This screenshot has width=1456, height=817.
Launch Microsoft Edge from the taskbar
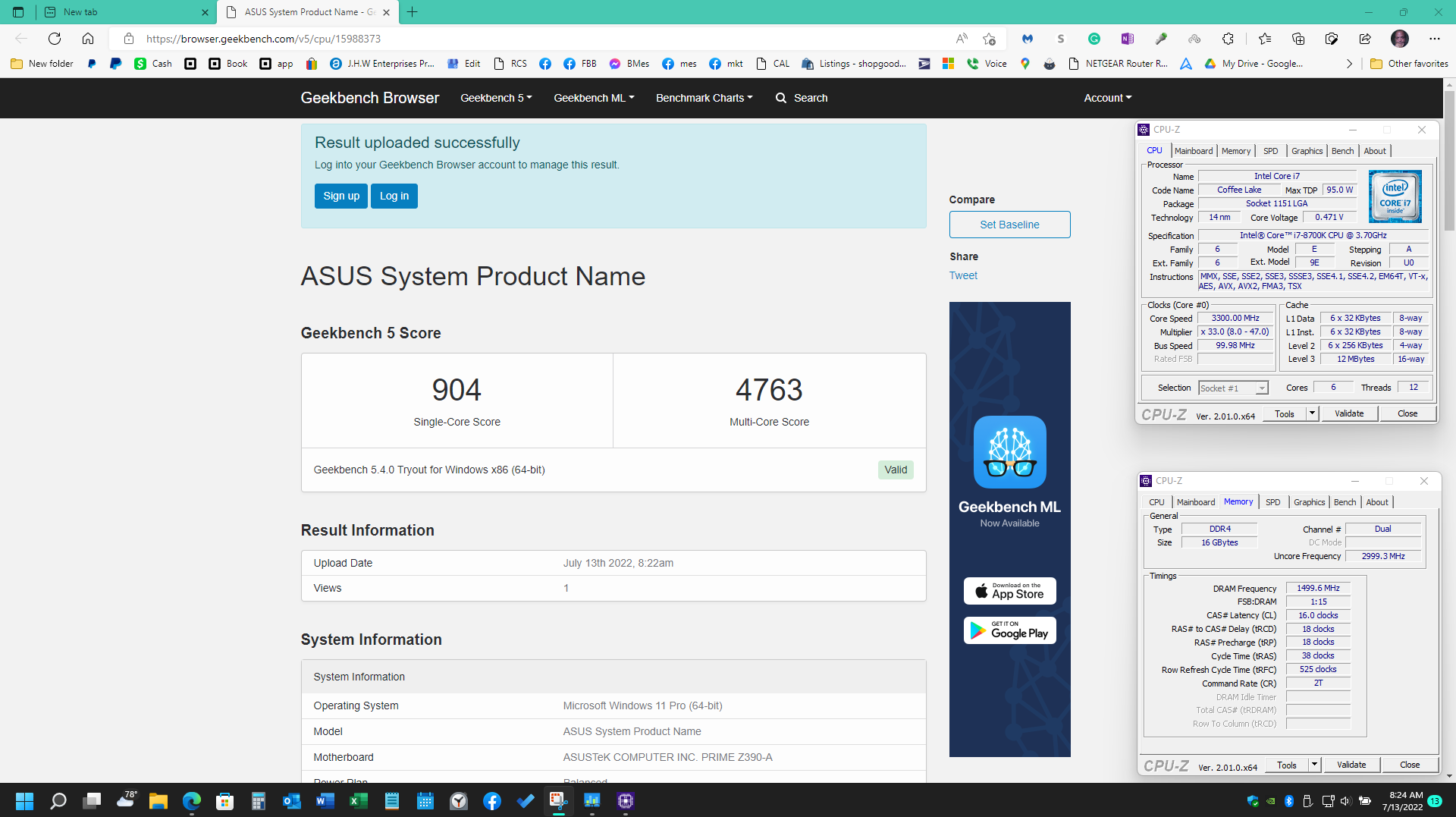[192, 801]
